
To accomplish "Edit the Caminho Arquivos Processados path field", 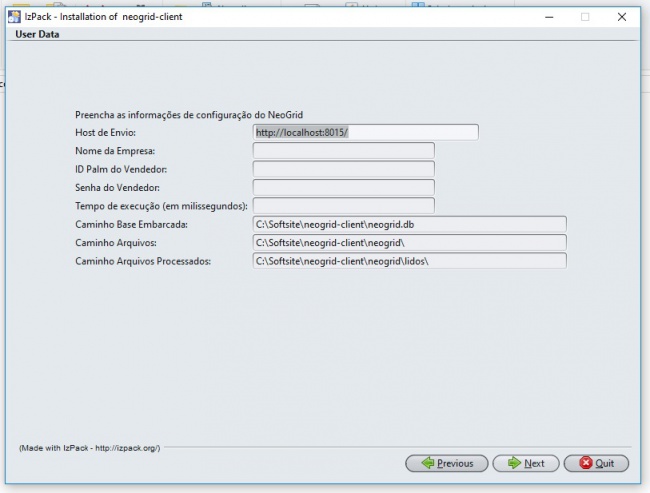I will [x=410, y=261].
